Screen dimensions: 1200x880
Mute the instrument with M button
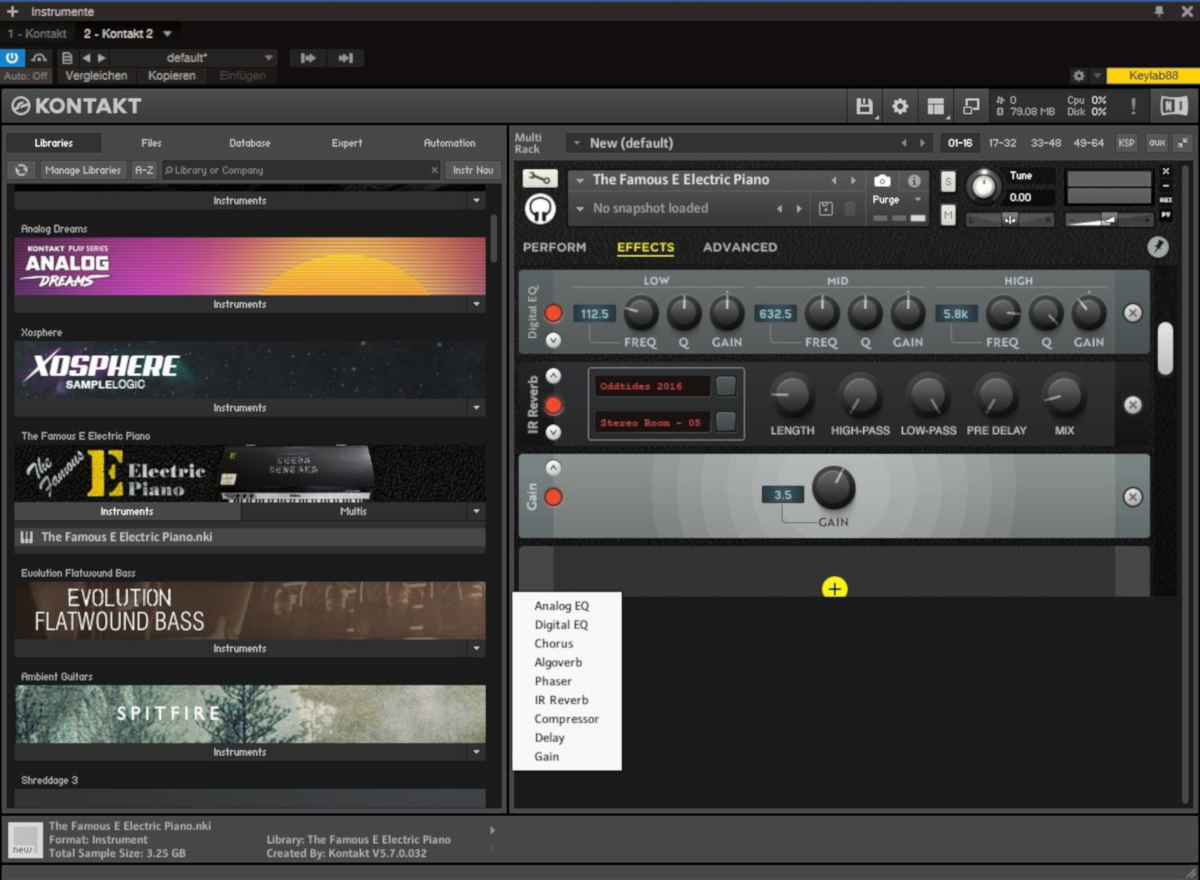pyautogui.click(x=948, y=214)
